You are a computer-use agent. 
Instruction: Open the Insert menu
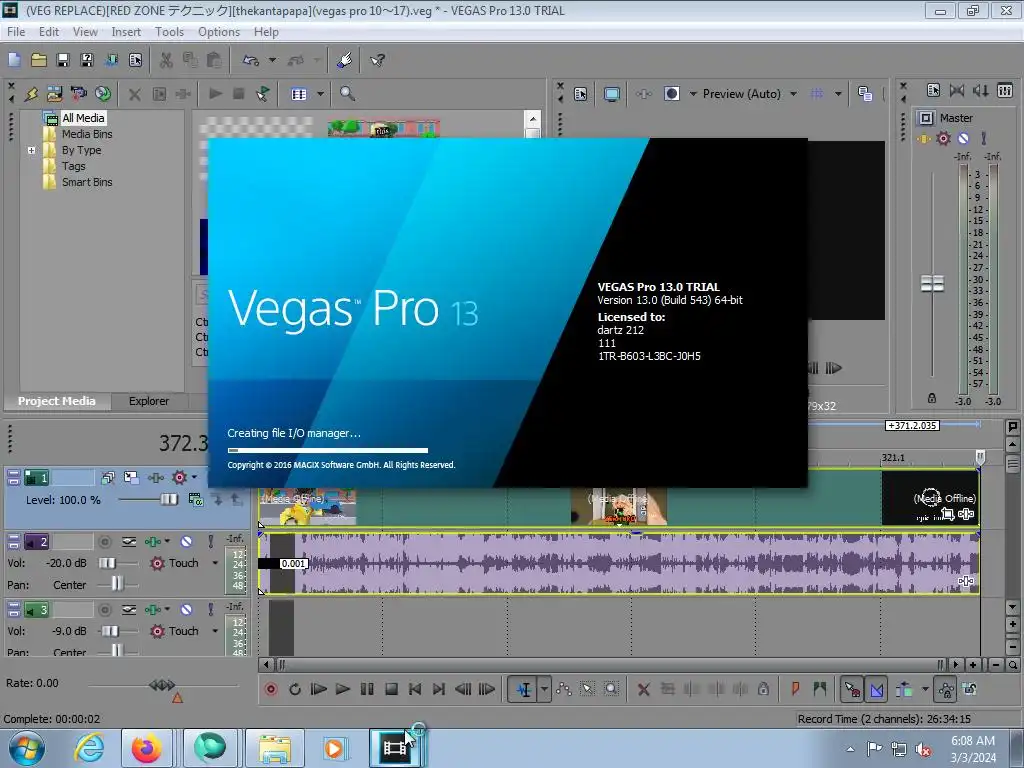126,31
